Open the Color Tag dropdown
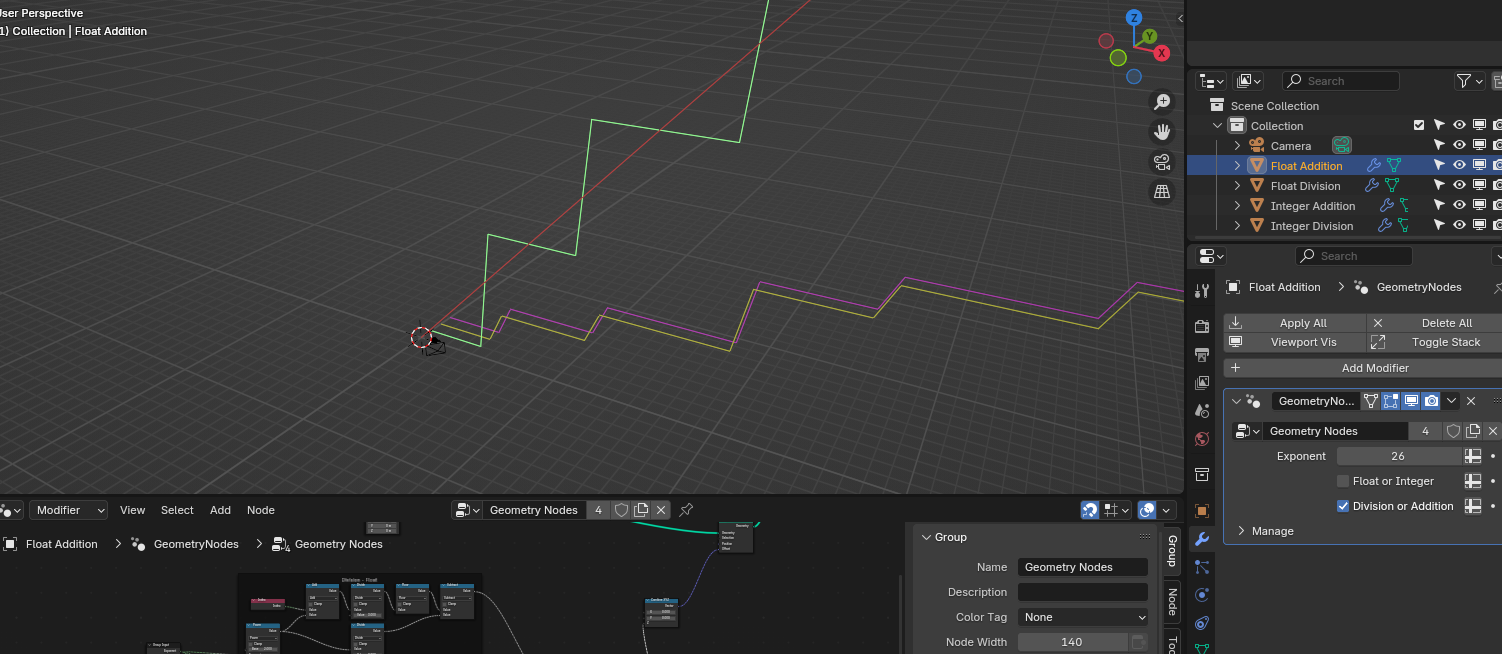Image resolution: width=1502 pixels, height=654 pixels. coord(1082,617)
